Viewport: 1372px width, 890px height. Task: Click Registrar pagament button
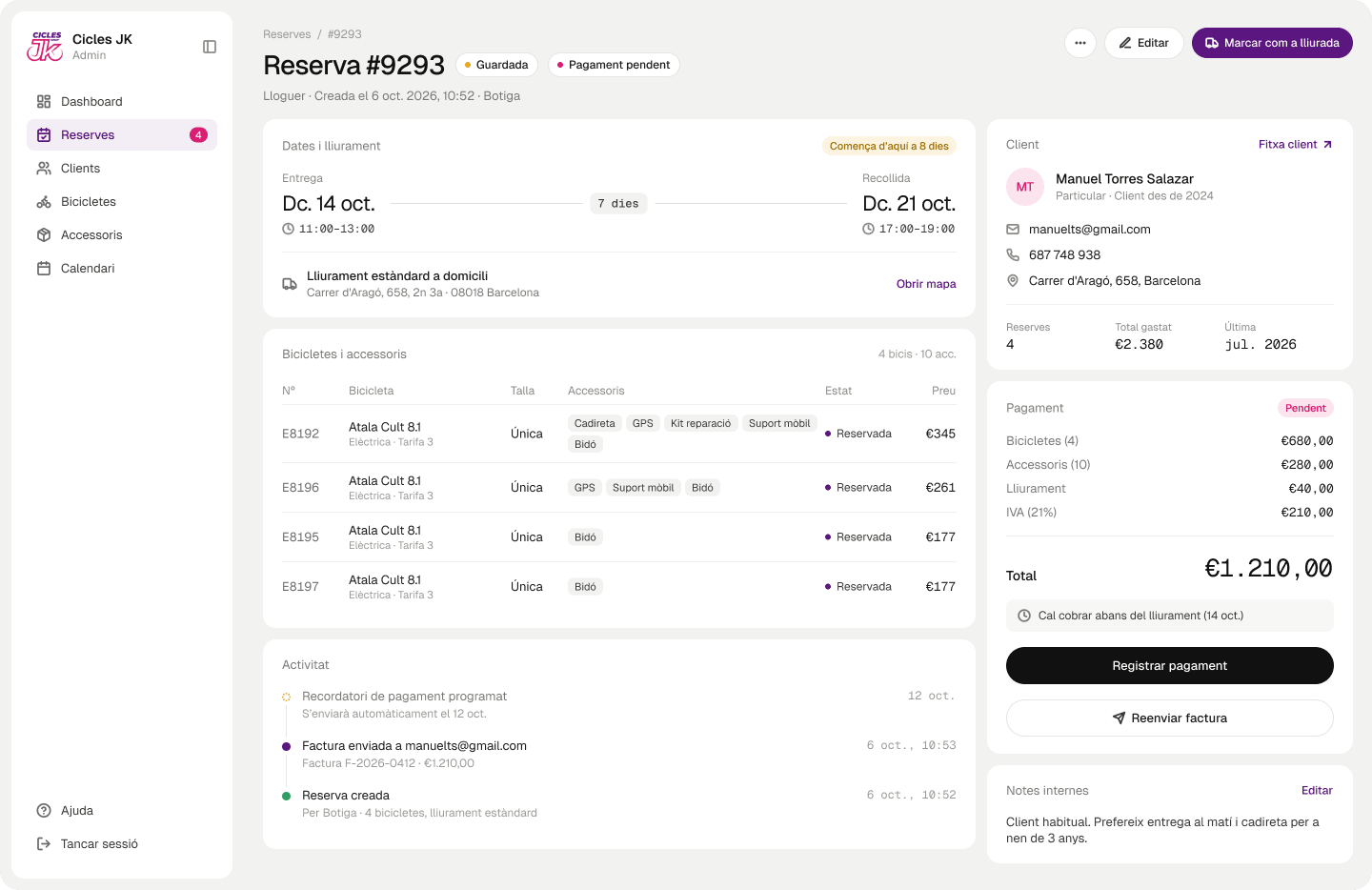pos(1170,666)
